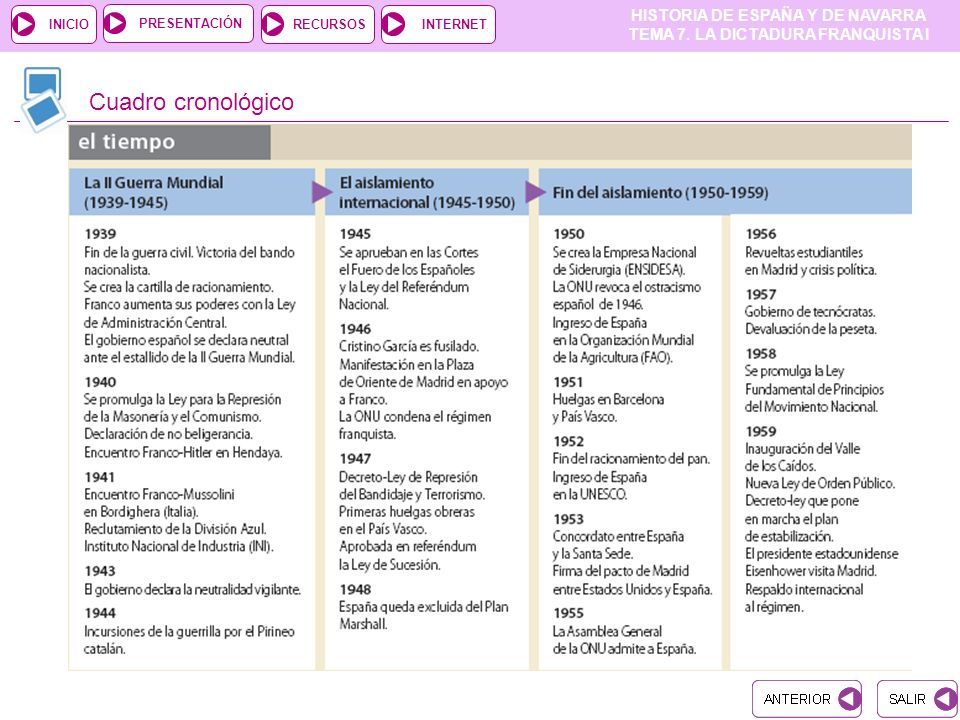The height and width of the screenshot is (720, 960).
Task: Click the year 1947 entry
Action: pos(355,459)
